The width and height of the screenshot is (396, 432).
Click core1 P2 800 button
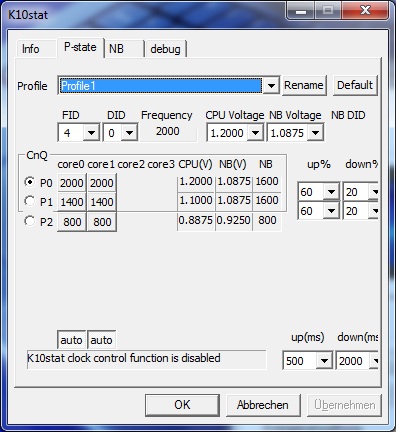click(x=102, y=222)
